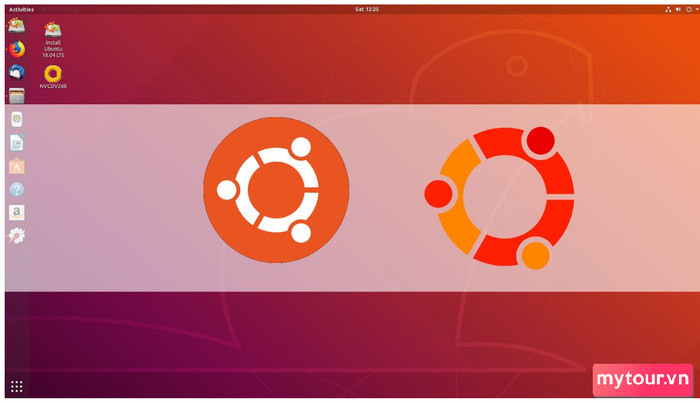Select the NVCDV268 disc desktop icon

(x=53, y=74)
